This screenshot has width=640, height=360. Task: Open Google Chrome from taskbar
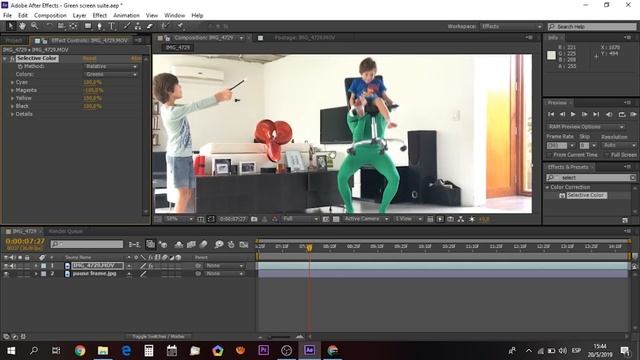[80, 350]
